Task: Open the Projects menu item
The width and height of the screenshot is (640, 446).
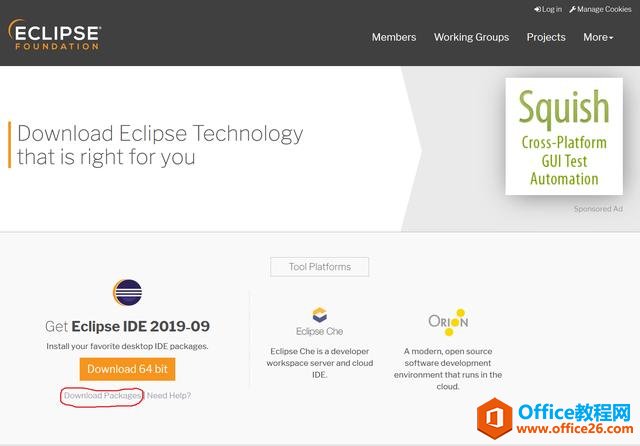Action: (546, 37)
